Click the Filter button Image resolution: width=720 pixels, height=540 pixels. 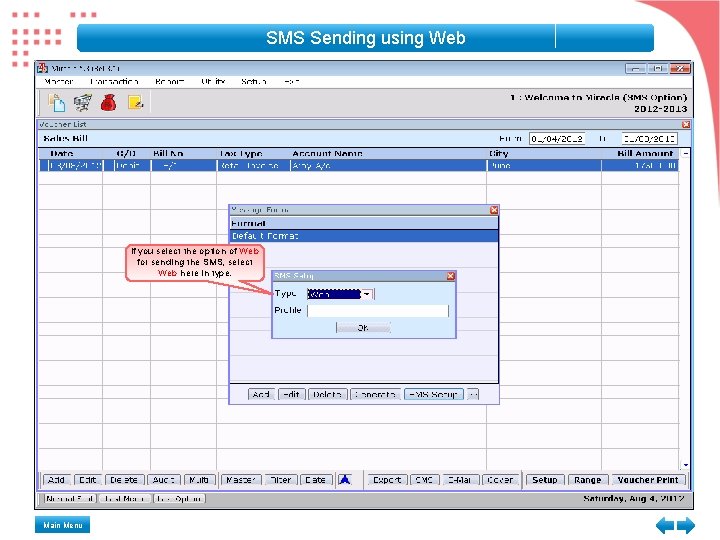(x=281, y=480)
